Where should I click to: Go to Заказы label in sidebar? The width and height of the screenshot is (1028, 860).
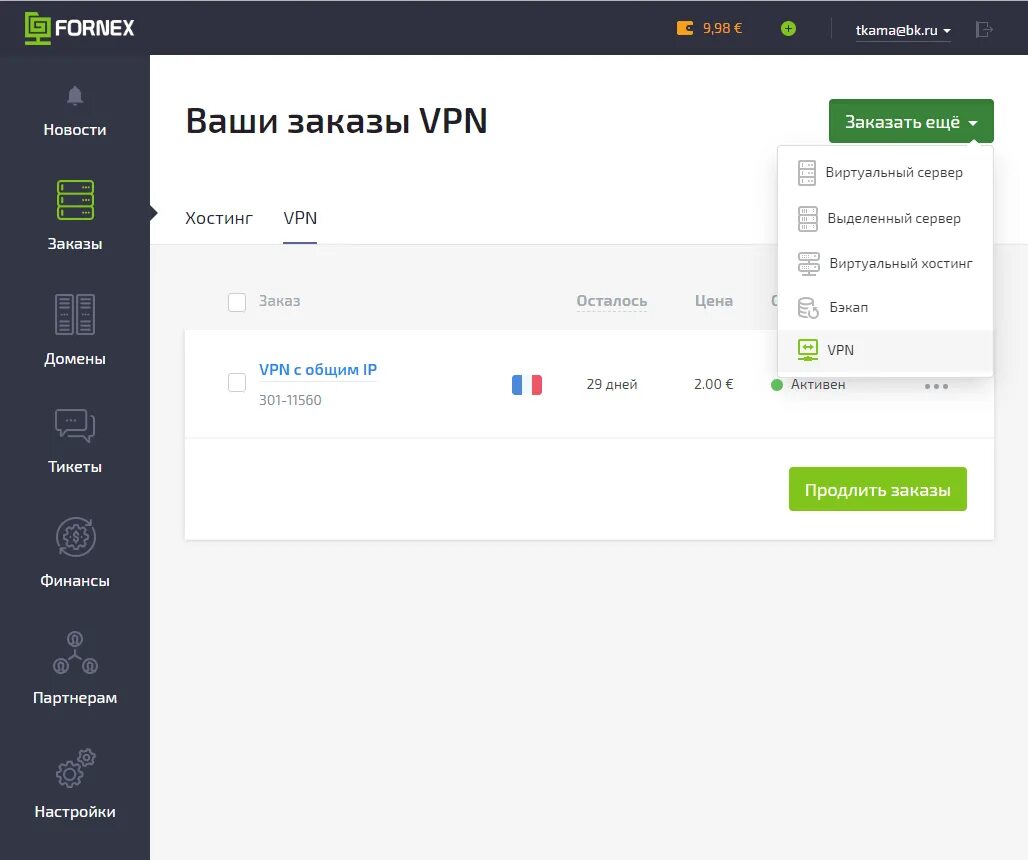pos(75,244)
